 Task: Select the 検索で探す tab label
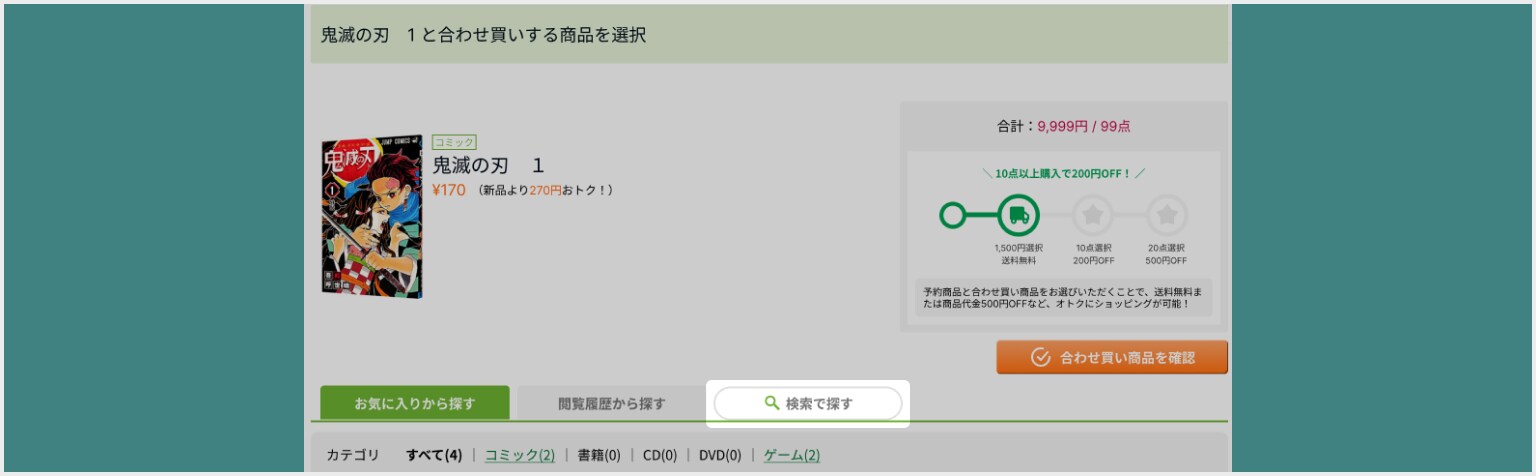click(x=819, y=404)
